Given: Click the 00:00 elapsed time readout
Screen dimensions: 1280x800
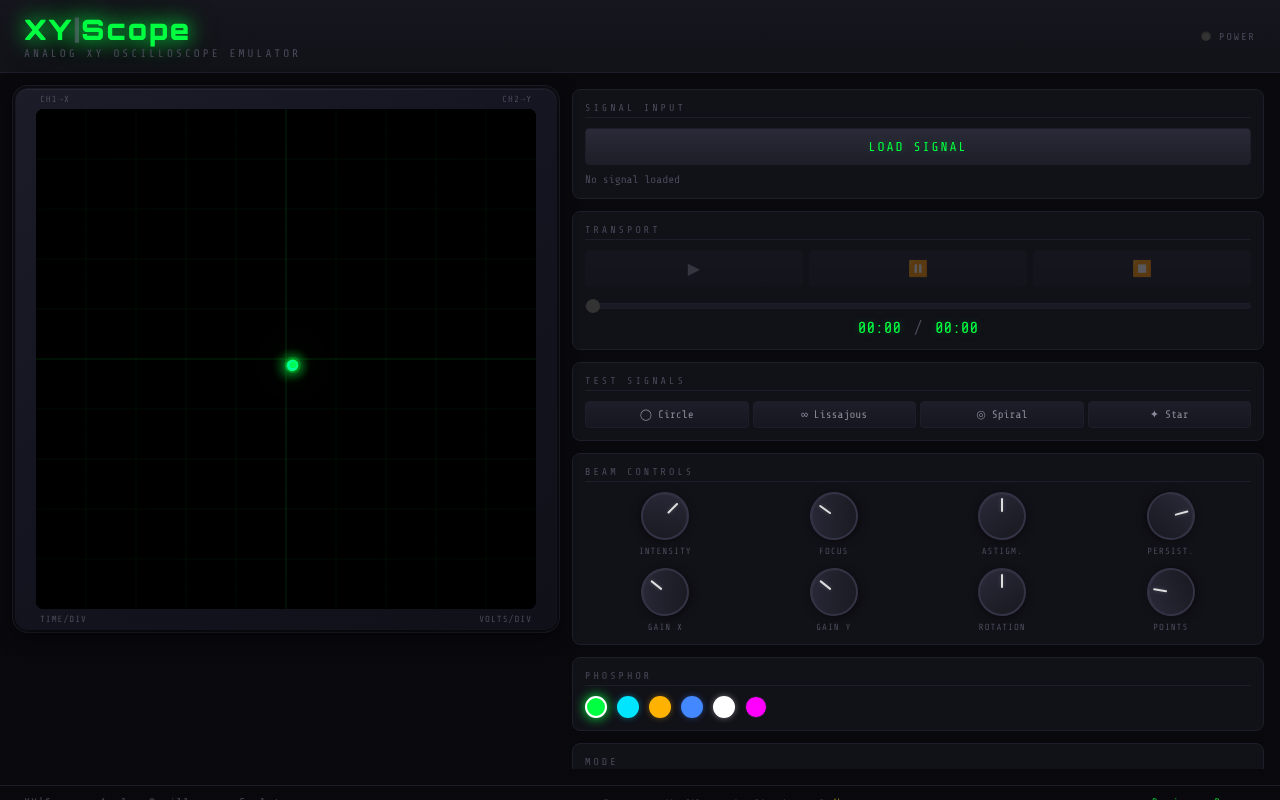Looking at the screenshot, I should (879, 328).
